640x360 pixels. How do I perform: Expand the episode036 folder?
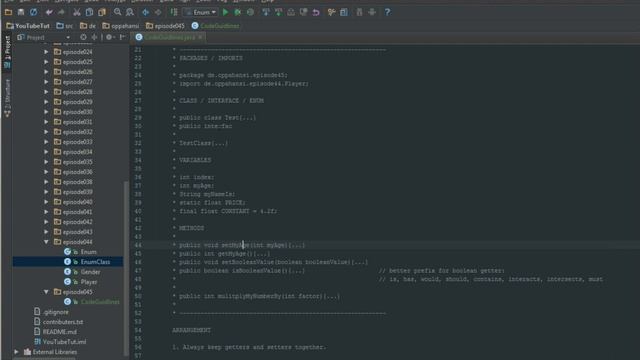tap(46, 172)
